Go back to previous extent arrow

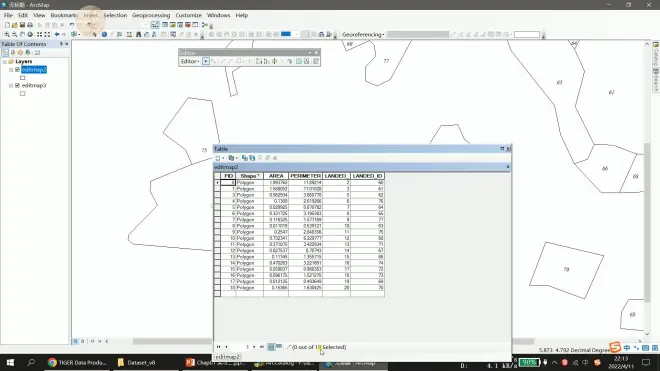(56, 35)
